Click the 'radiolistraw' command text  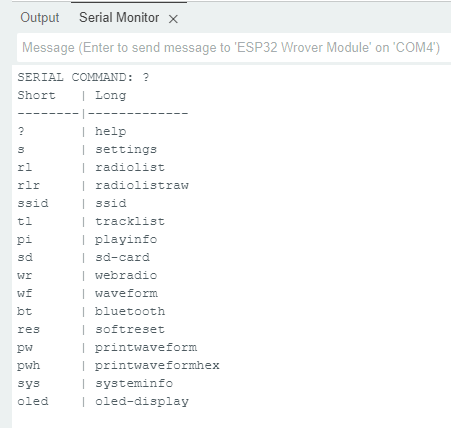[142, 185]
